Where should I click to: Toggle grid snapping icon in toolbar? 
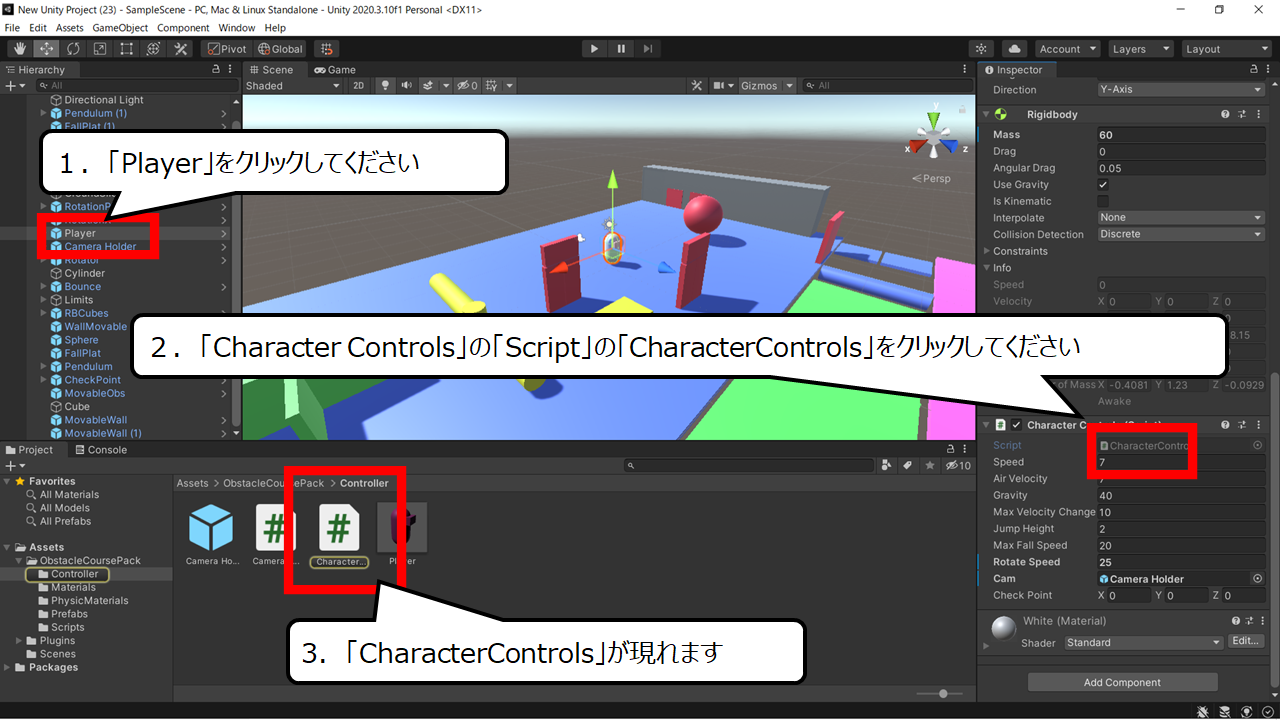coord(327,48)
